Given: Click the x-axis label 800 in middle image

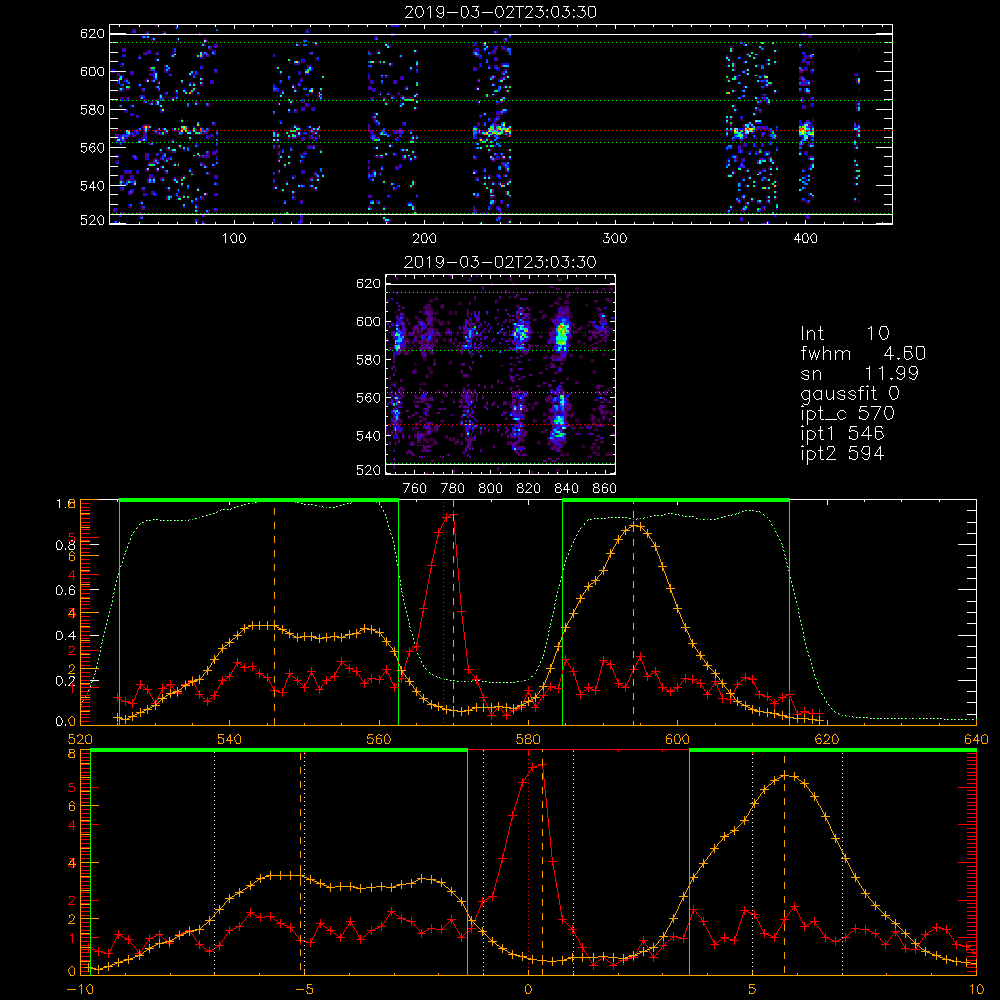Looking at the screenshot, I should [490, 489].
